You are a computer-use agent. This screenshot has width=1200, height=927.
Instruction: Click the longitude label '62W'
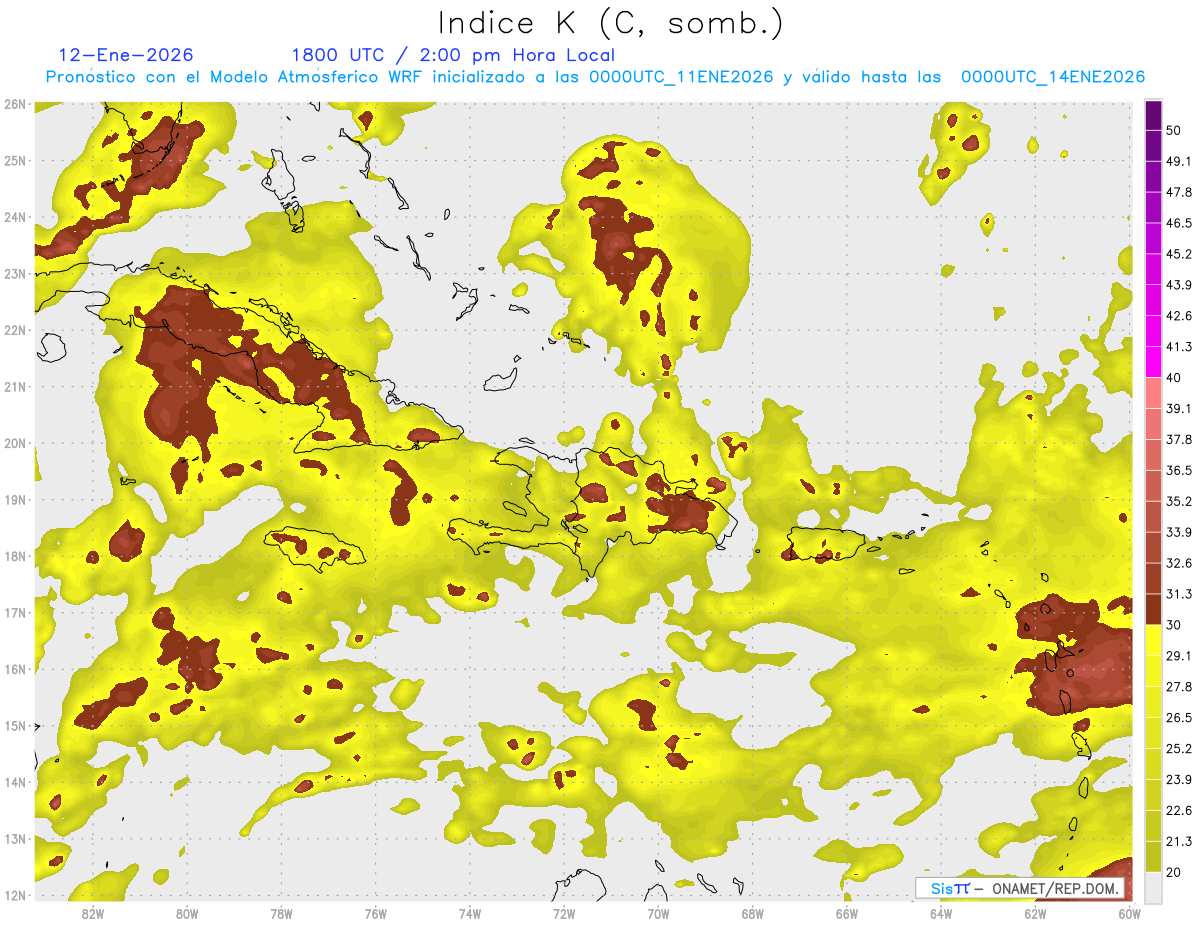click(x=1035, y=913)
